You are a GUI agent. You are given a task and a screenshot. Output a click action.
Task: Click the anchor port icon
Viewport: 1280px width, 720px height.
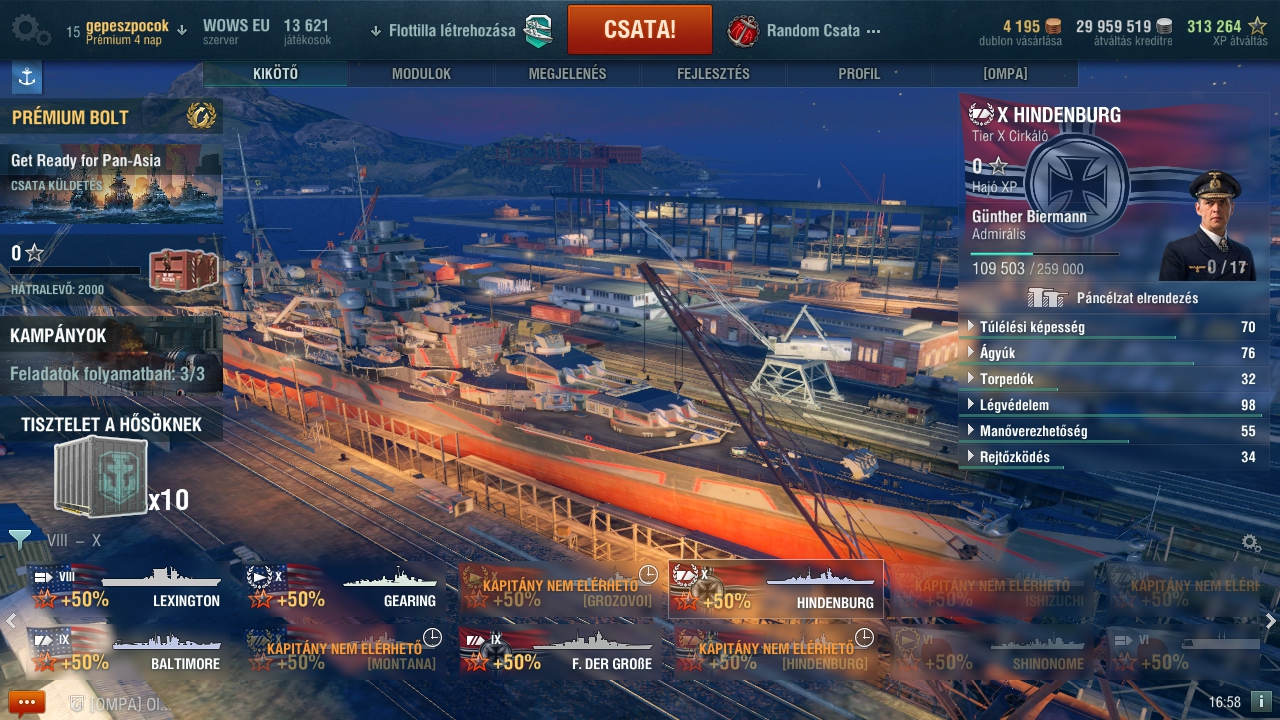(x=26, y=77)
